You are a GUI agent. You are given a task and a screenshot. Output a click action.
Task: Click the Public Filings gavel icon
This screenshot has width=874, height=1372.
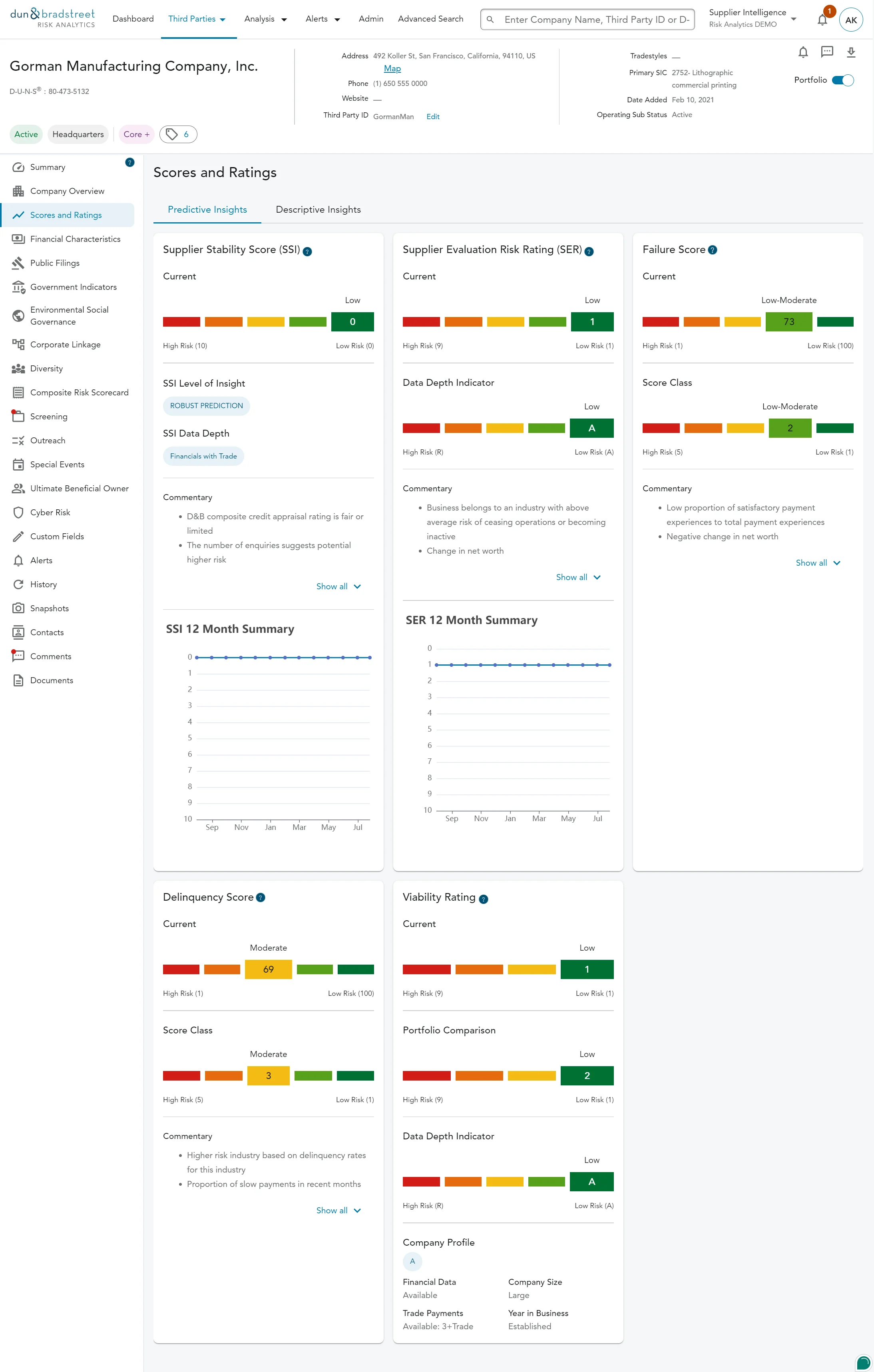[18, 263]
